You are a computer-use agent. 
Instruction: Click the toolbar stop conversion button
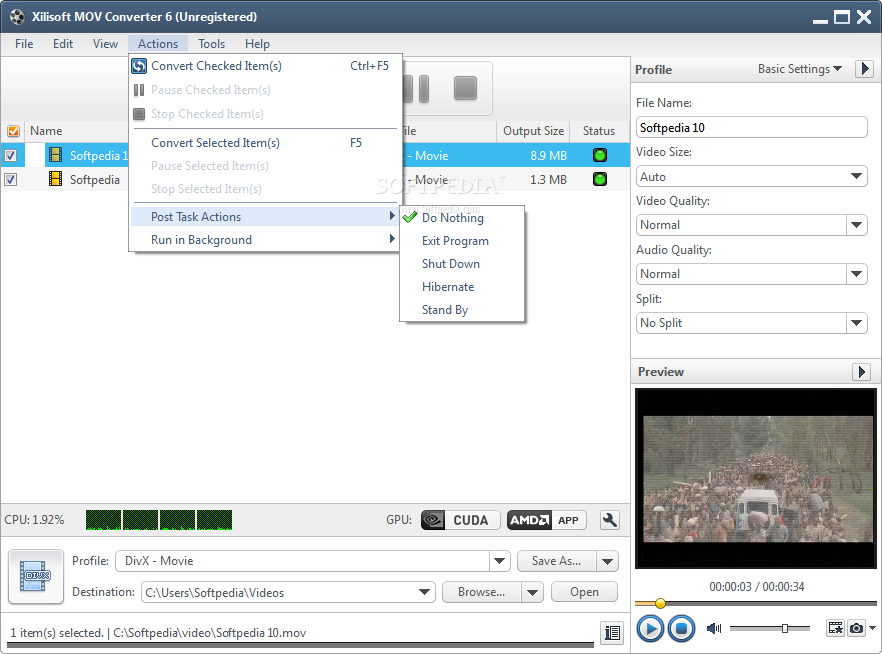(465, 88)
